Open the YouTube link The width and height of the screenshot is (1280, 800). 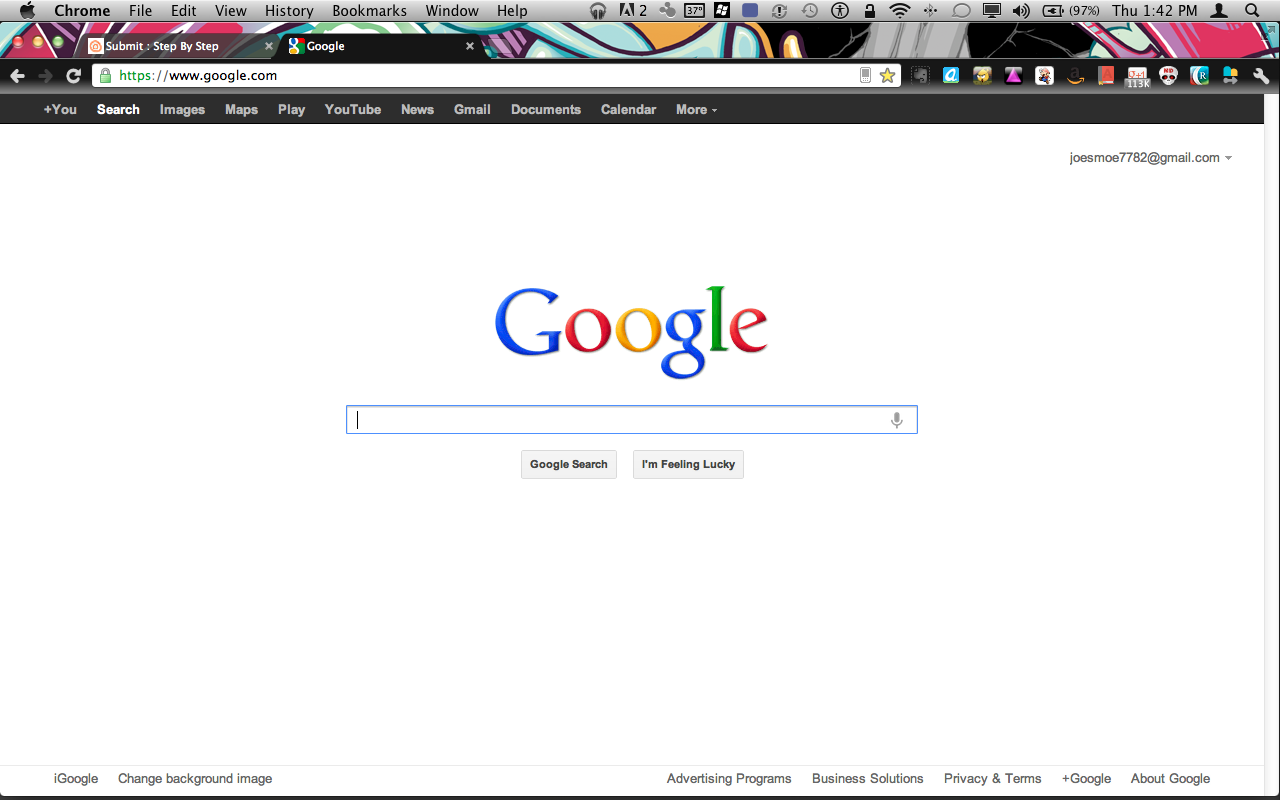click(x=353, y=110)
